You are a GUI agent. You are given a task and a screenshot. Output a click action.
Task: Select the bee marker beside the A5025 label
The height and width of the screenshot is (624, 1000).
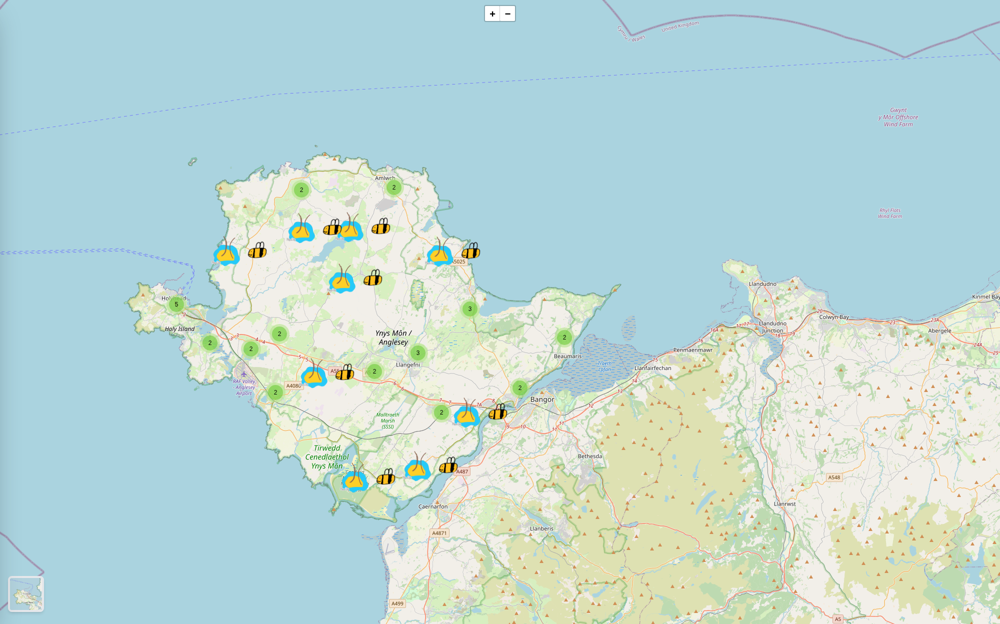(x=470, y=251)
